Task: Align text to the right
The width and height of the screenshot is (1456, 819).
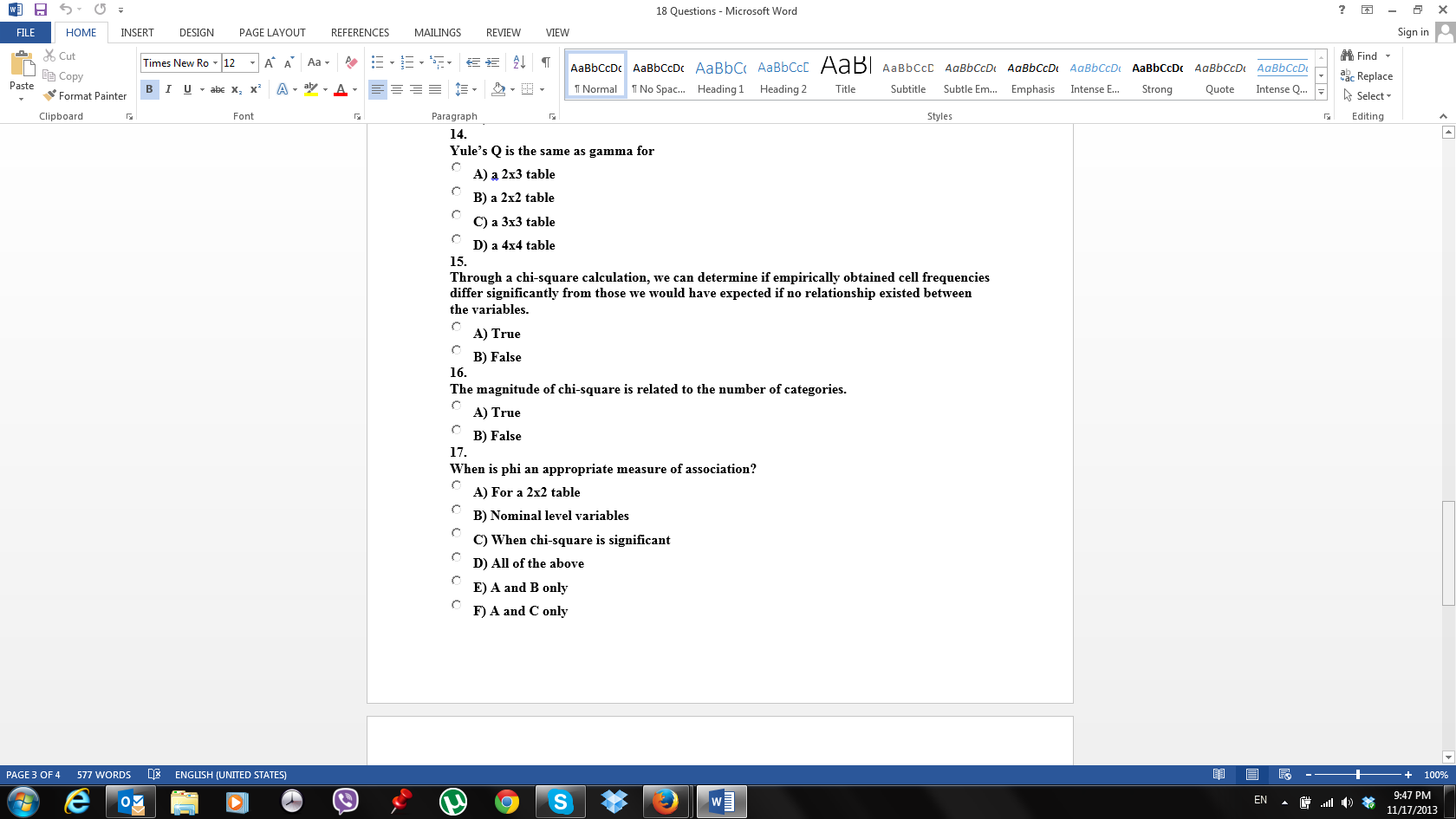Action: point(416,89)
